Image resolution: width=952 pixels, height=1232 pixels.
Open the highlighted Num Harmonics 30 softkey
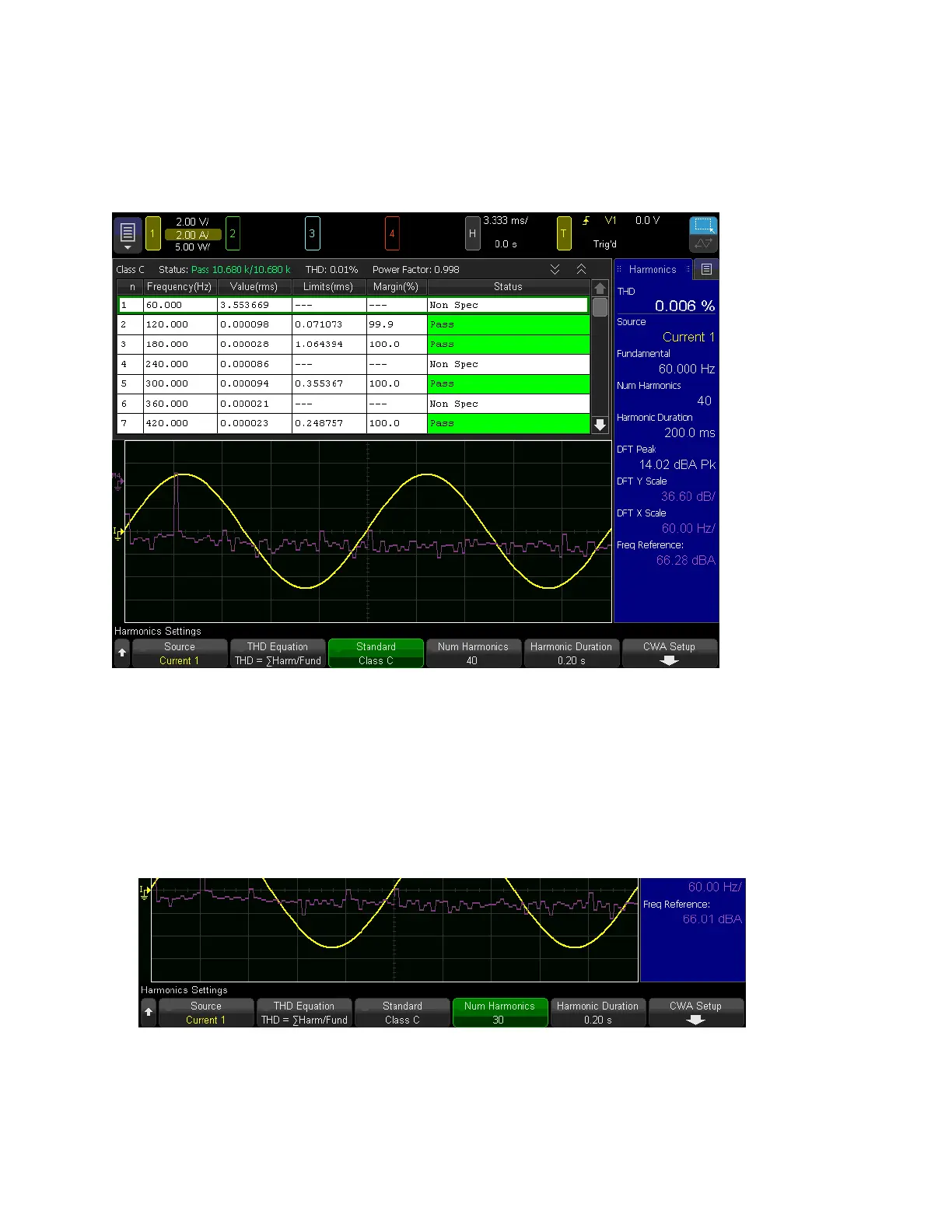[499, 1013]
